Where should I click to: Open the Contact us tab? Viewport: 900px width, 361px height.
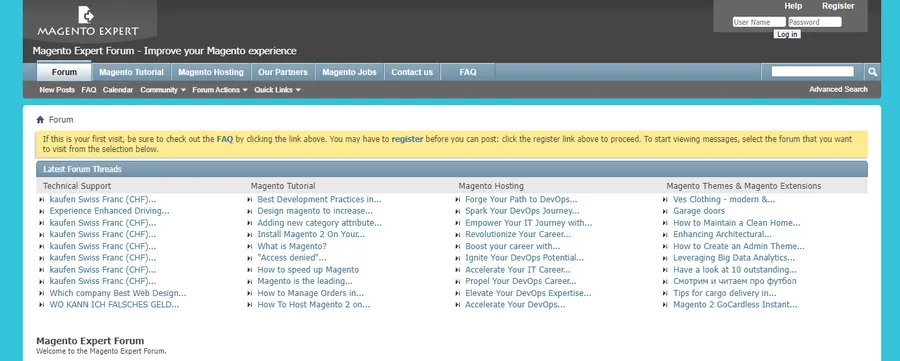(412, 72)
